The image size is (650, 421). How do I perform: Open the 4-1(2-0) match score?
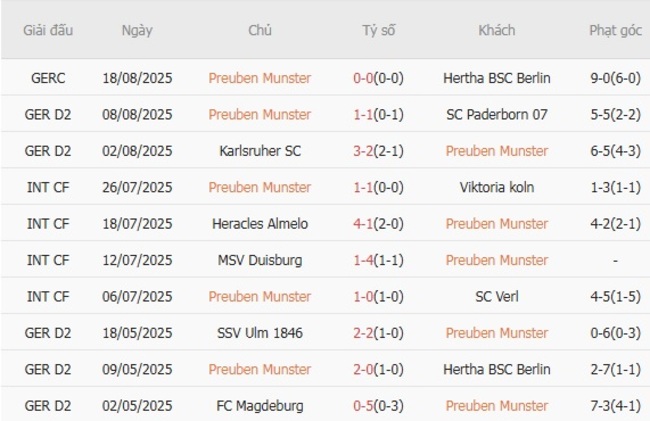[379, 224]
